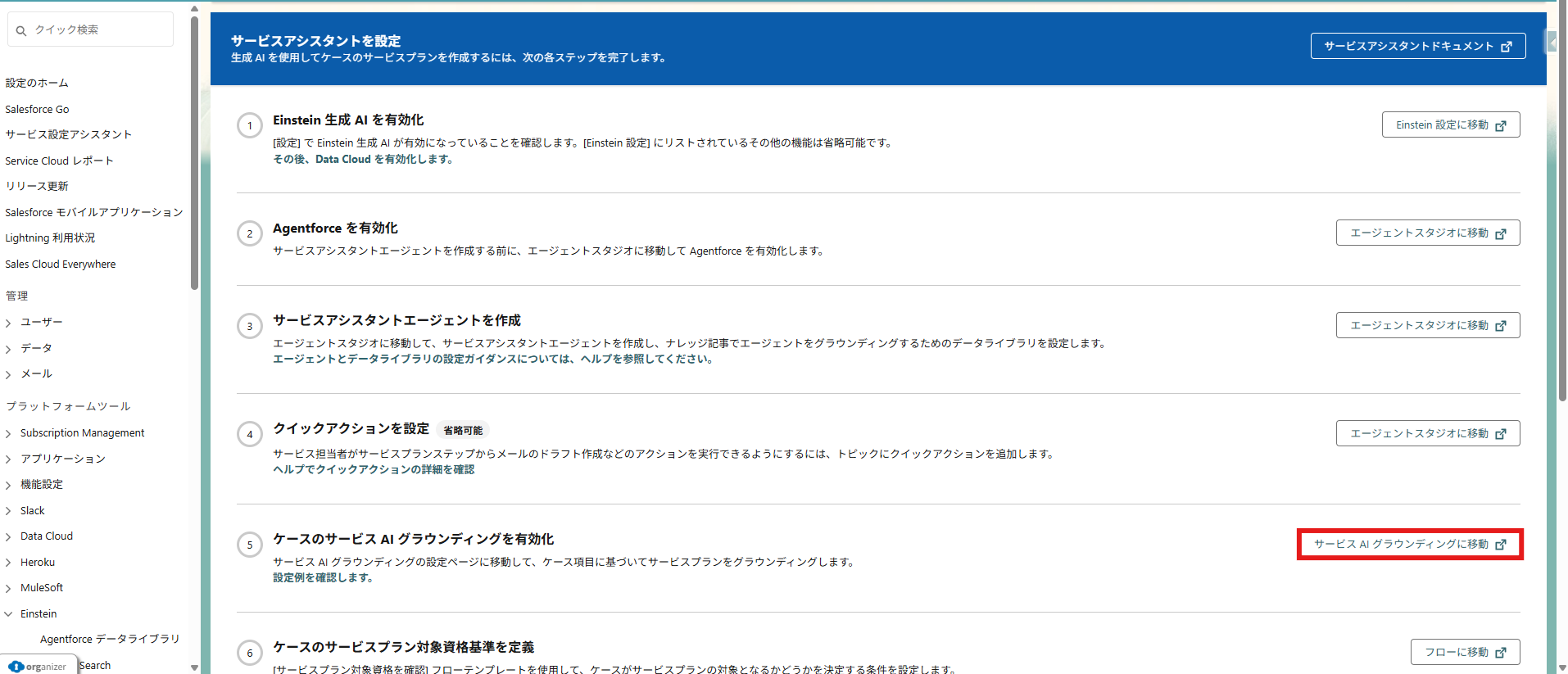Screen dimensions: 1568x674
Task: Click the organizer extension icon at bottom left
Action: tap(16, 667)
